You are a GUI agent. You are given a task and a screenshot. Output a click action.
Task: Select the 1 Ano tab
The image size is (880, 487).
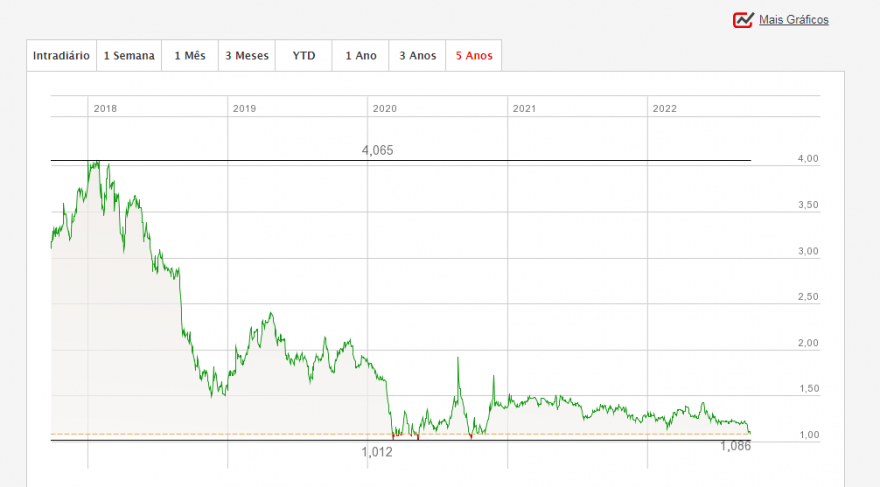[x=360, y=56]
